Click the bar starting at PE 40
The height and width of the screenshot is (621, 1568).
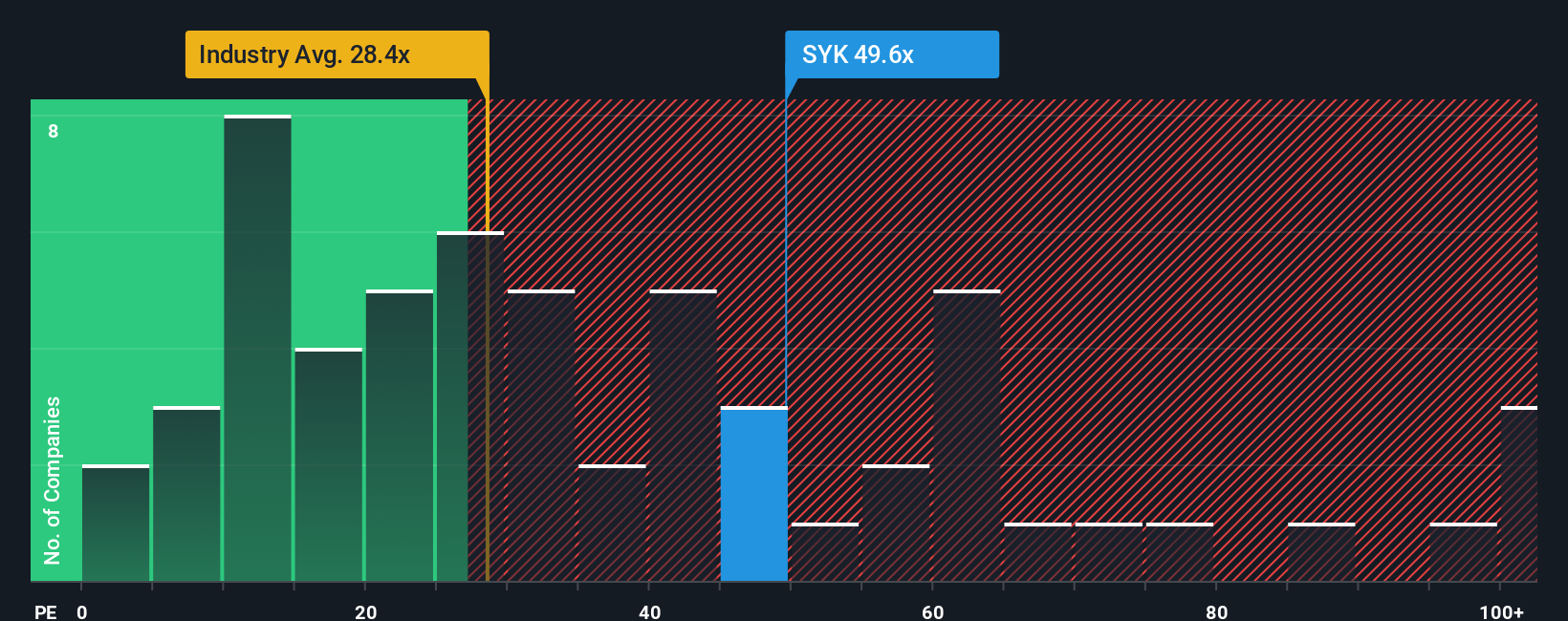pyautogui.click(x=683, y=436)
